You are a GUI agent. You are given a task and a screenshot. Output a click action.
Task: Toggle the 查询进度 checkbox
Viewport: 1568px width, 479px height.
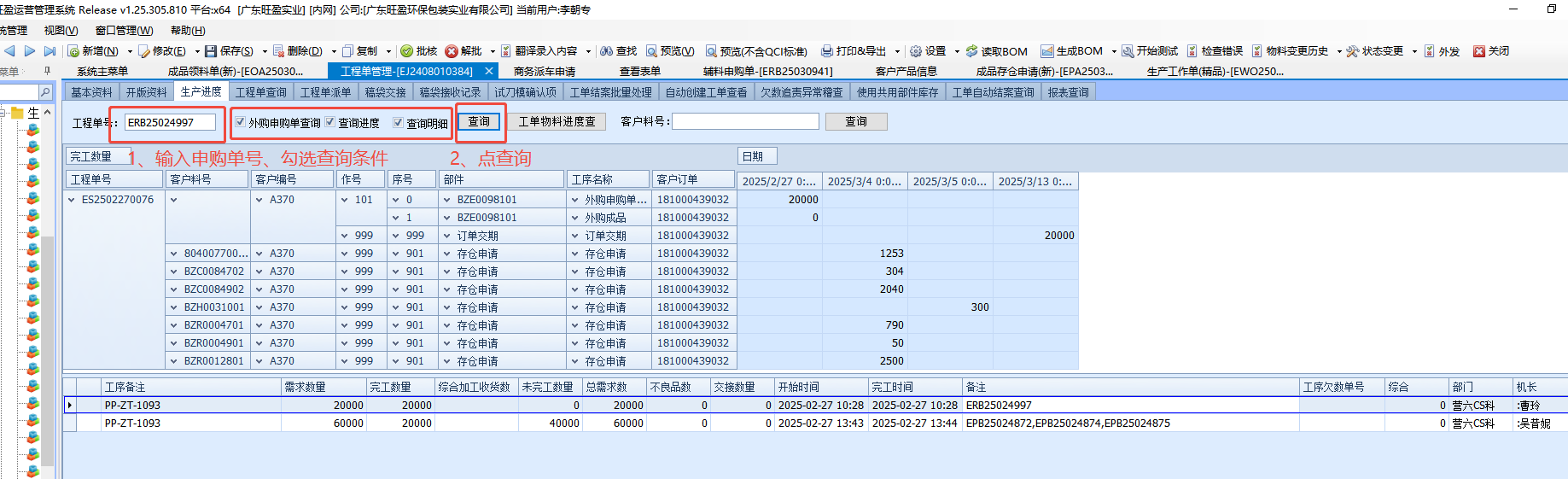coord(330,122)
